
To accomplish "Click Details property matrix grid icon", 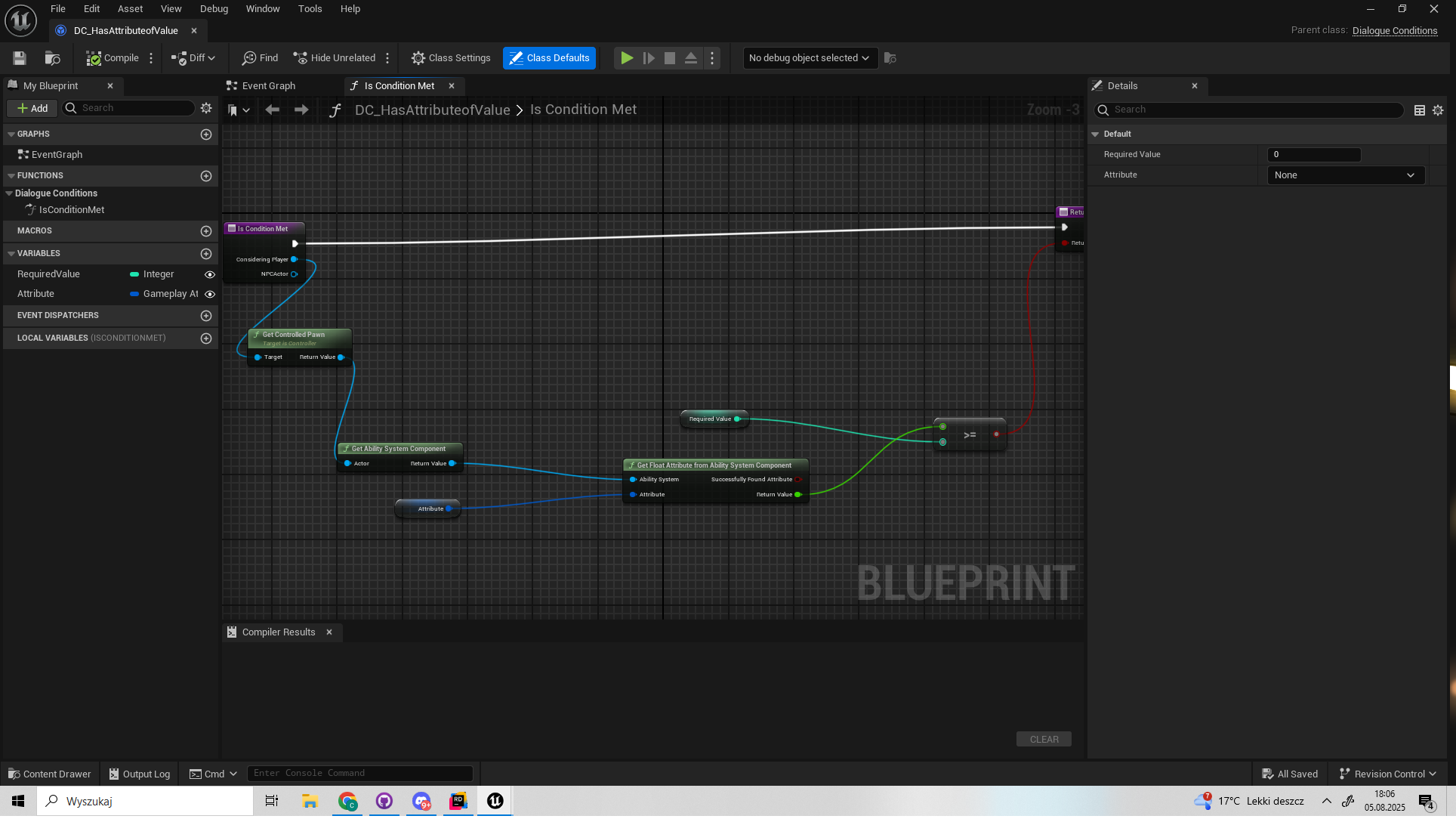I will point(1420,110).
